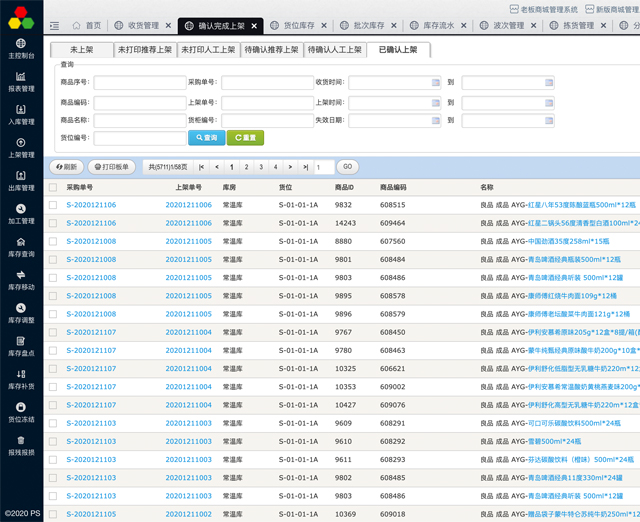
Task: Go to 入库管理 in sidebar
Action: [21, 115]
